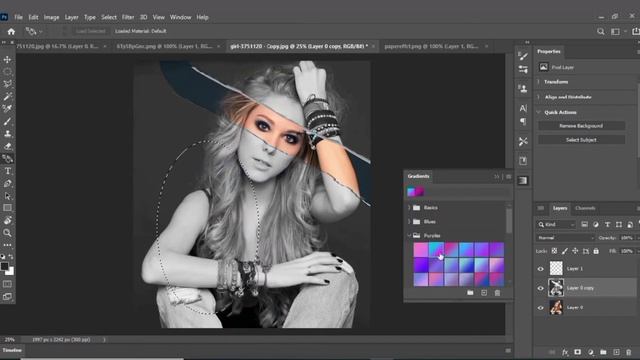
Task: Expand the Blues gradient folder
Action: pos(409,221)
